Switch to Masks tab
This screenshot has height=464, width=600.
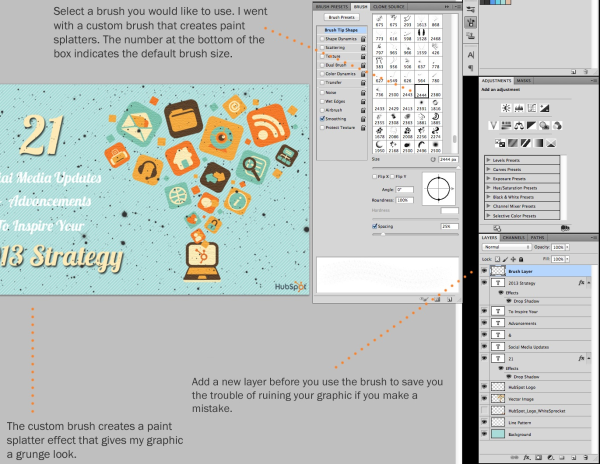click(x=523, y=81)
